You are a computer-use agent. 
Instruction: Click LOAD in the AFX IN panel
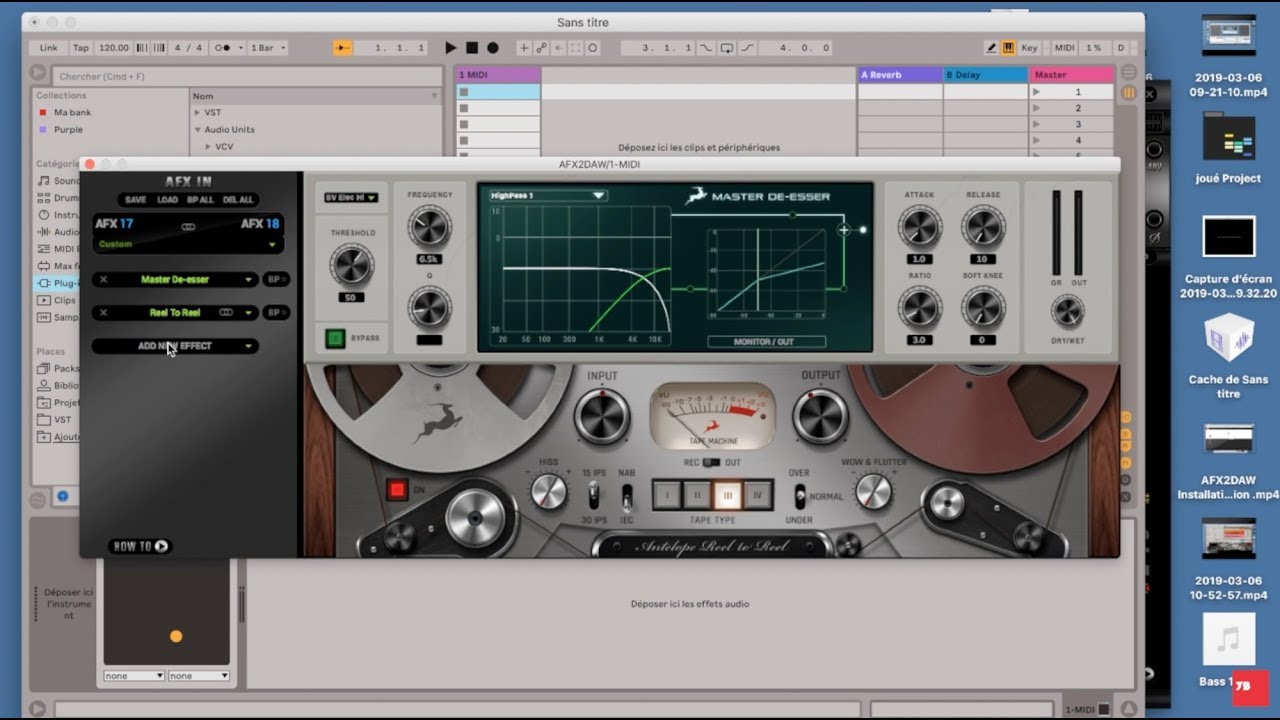[x=167, y=200]
